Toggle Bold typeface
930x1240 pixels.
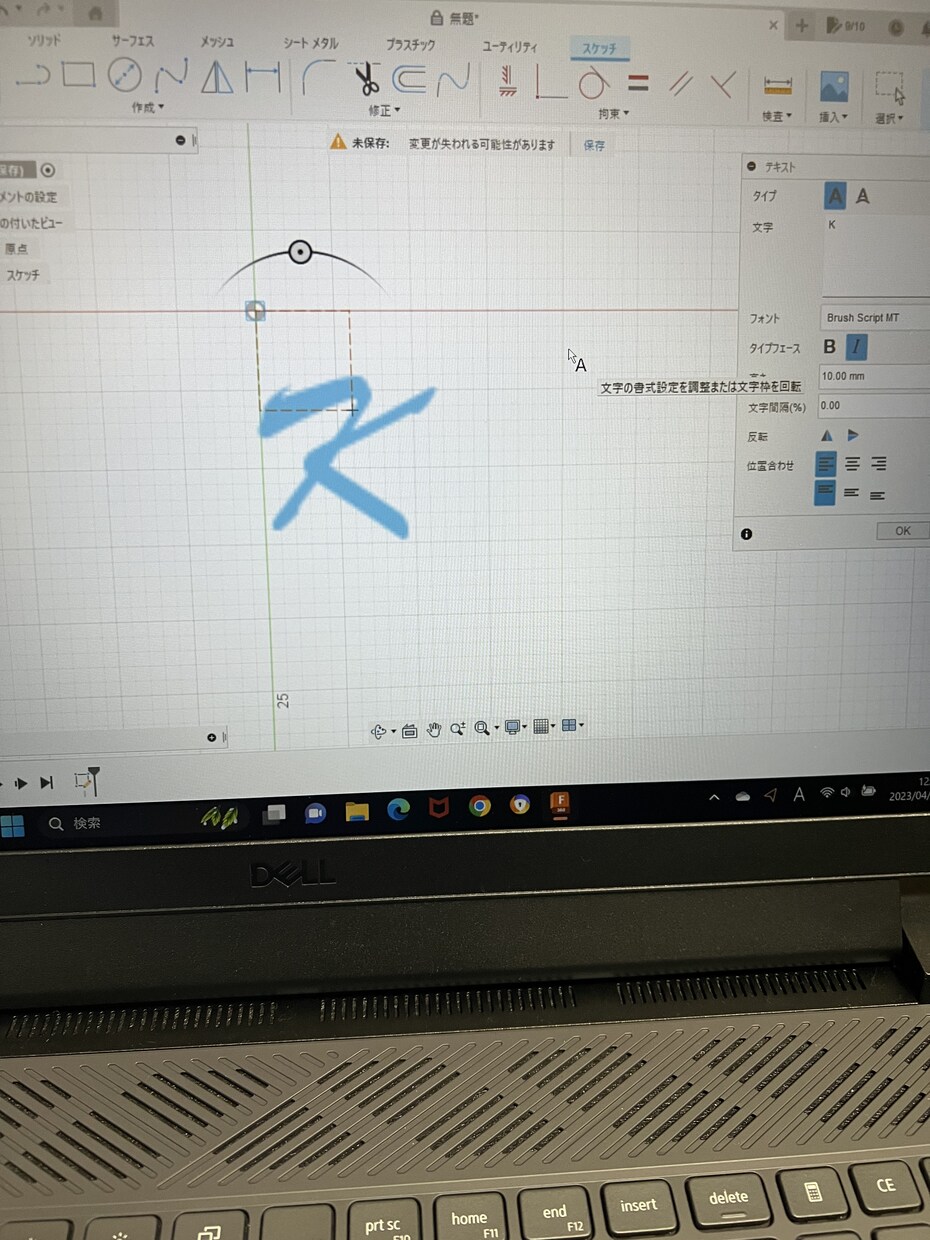pyautogui.click(x=829, y=347)
